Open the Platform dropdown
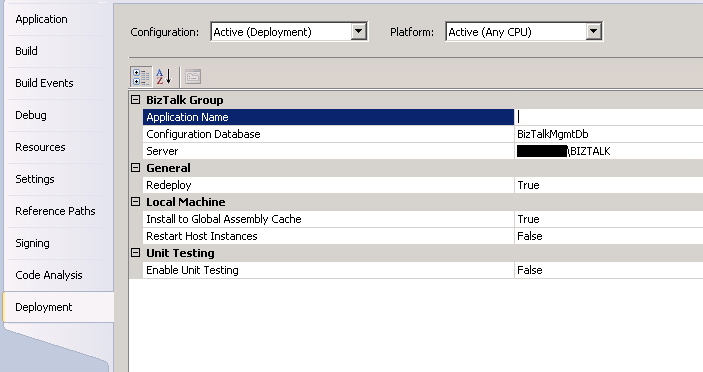 pos(594,31)
